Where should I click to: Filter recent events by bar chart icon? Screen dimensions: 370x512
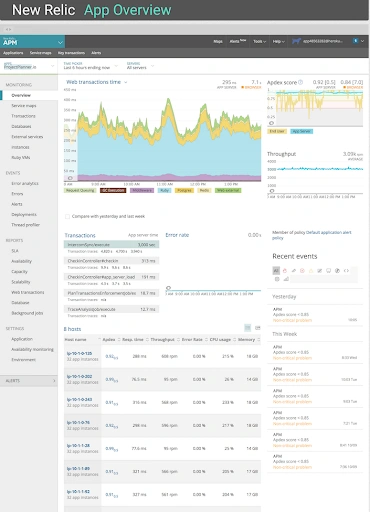(x=286, y=279)
